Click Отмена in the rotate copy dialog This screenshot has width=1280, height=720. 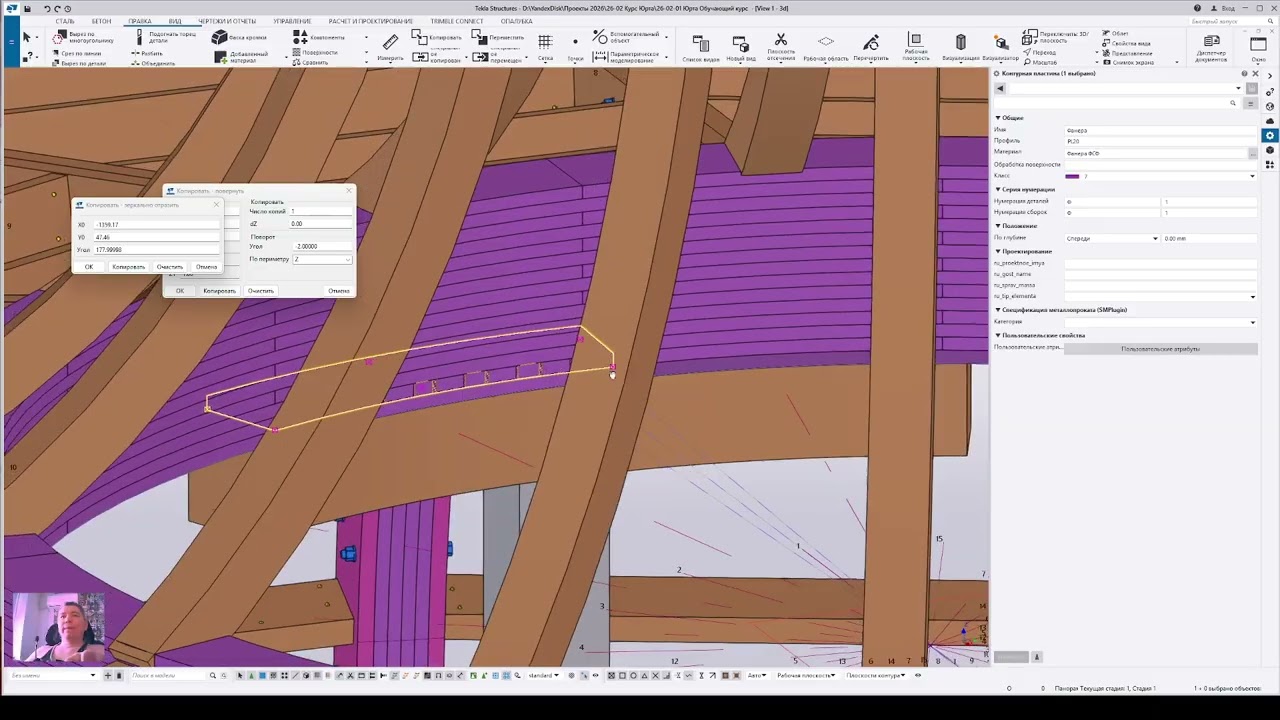pos(339,291)
